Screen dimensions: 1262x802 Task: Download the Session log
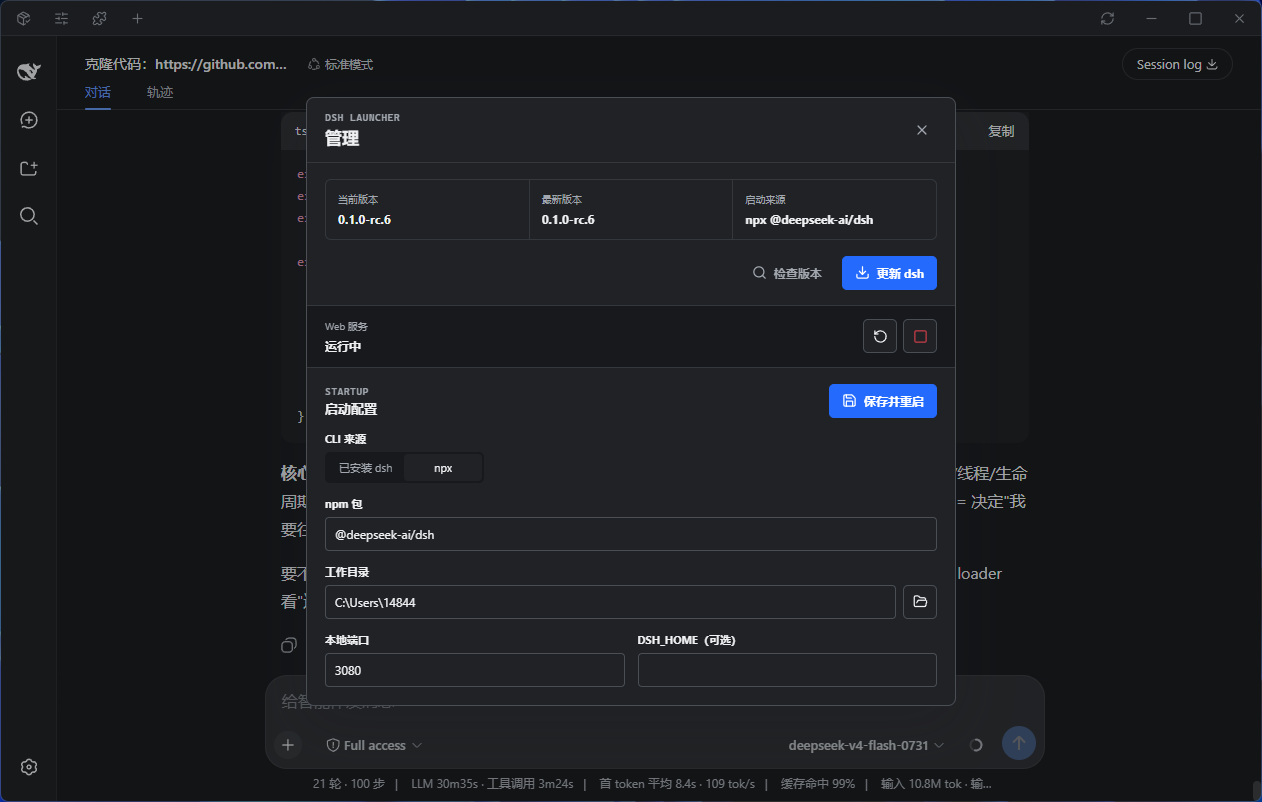(x=1177, y=64)
